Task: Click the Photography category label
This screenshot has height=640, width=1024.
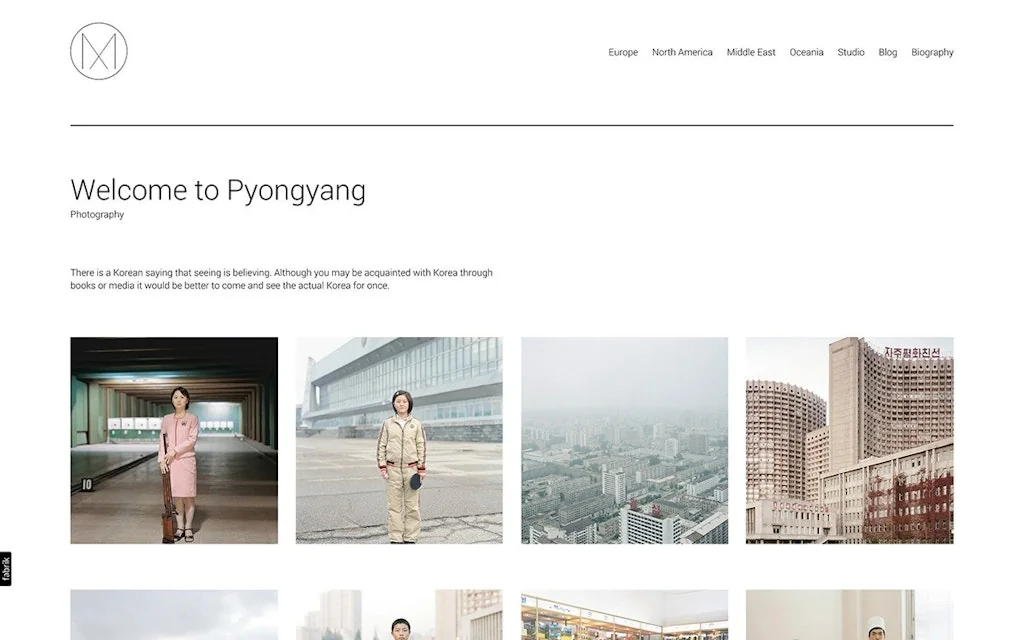Action: [97, 214]
